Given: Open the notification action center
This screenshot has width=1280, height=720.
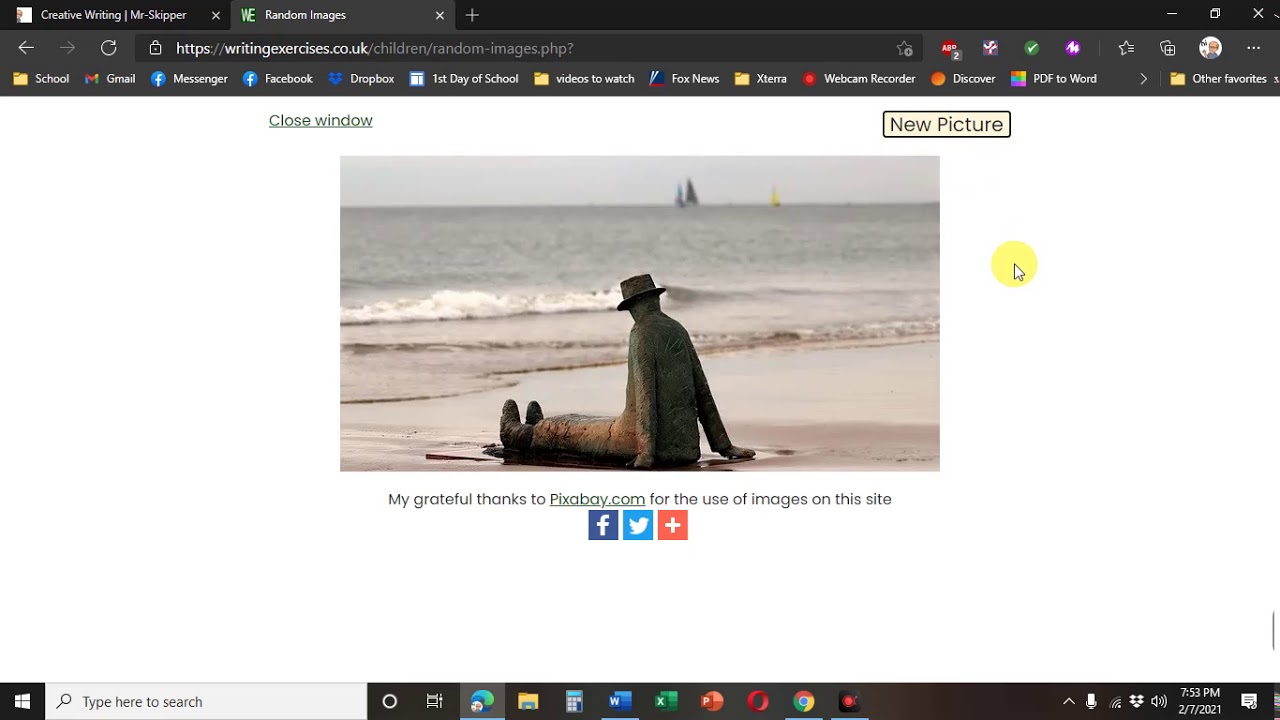Looking at the screenshot, I should click(1249, 701).
